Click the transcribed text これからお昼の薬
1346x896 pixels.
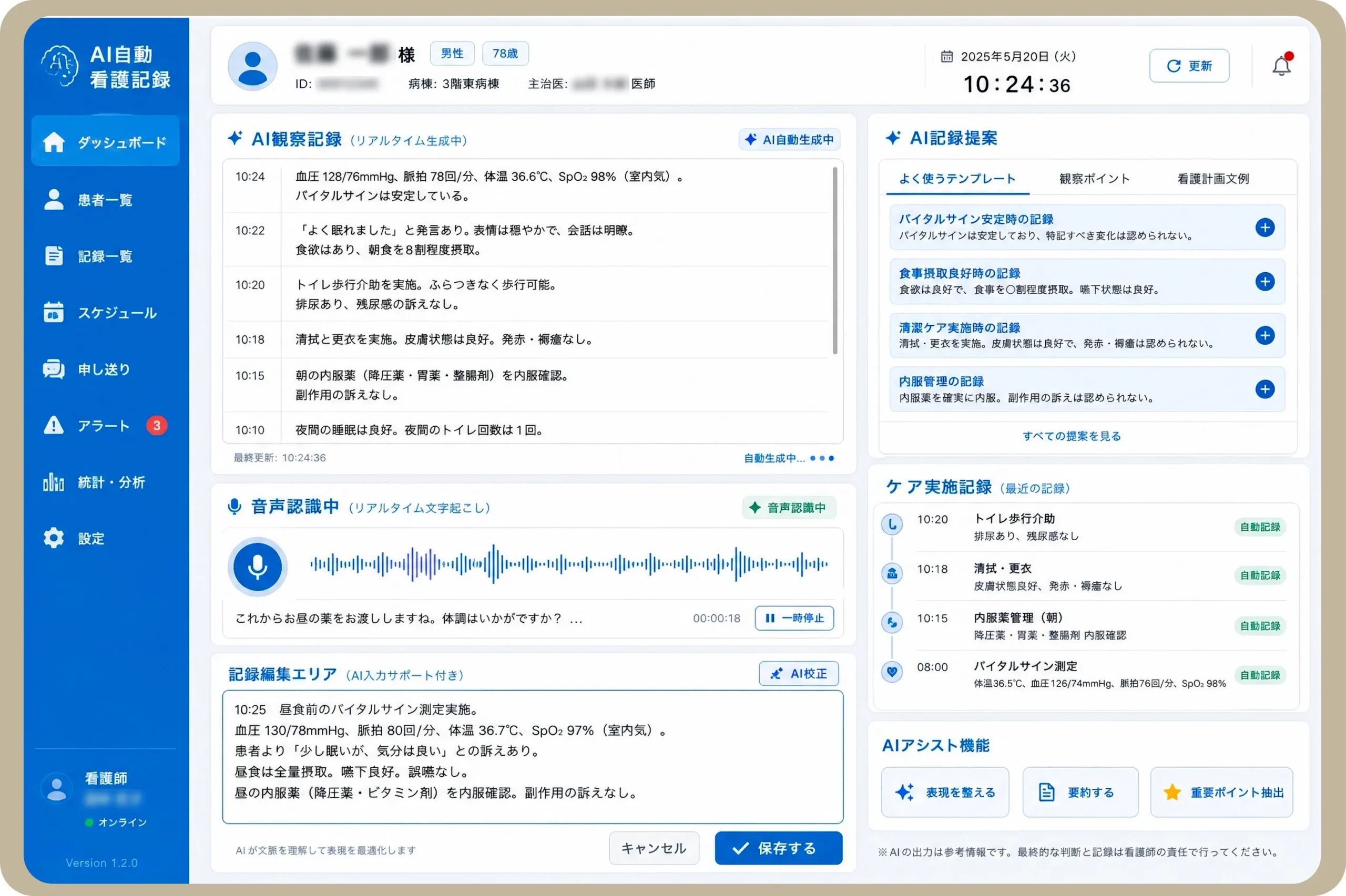coord(409,619)
